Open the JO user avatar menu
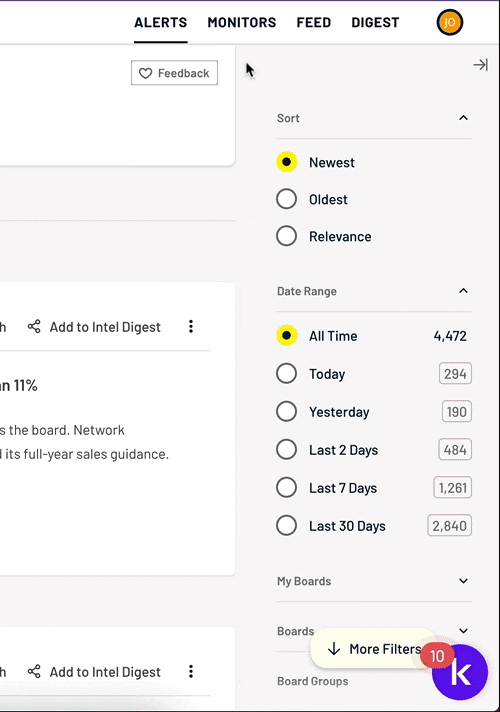This screenshot has width=500, height=712. coord(450,22)
